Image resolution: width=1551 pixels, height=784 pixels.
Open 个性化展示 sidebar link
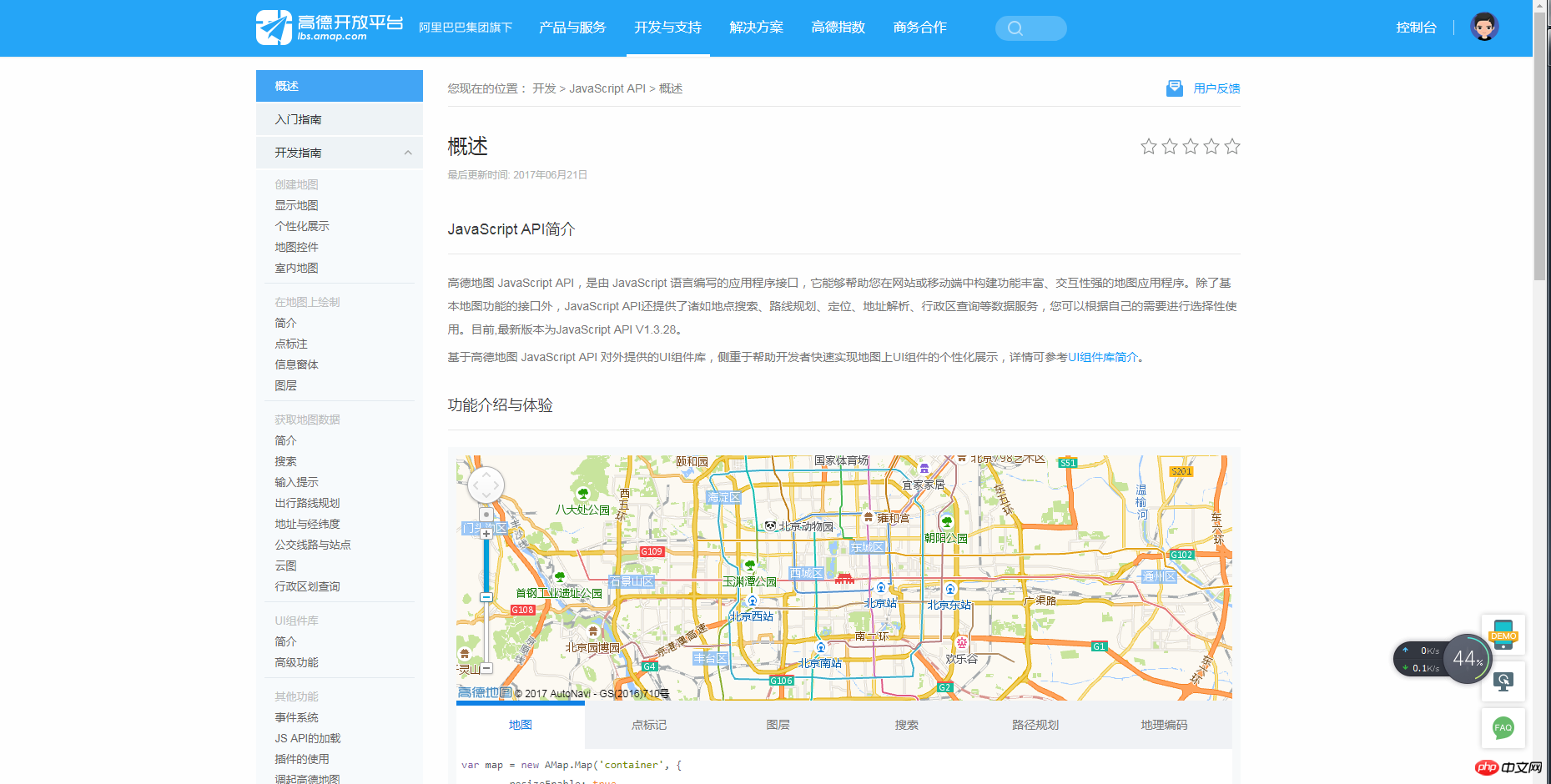(x=302, y=226)
